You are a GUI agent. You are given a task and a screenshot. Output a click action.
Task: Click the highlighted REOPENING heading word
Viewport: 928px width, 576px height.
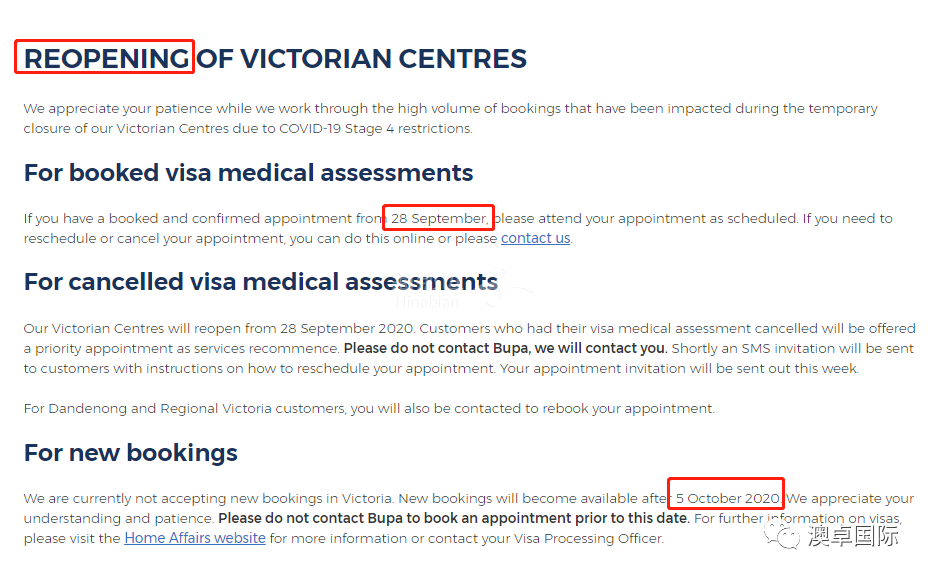pos(106,59)
